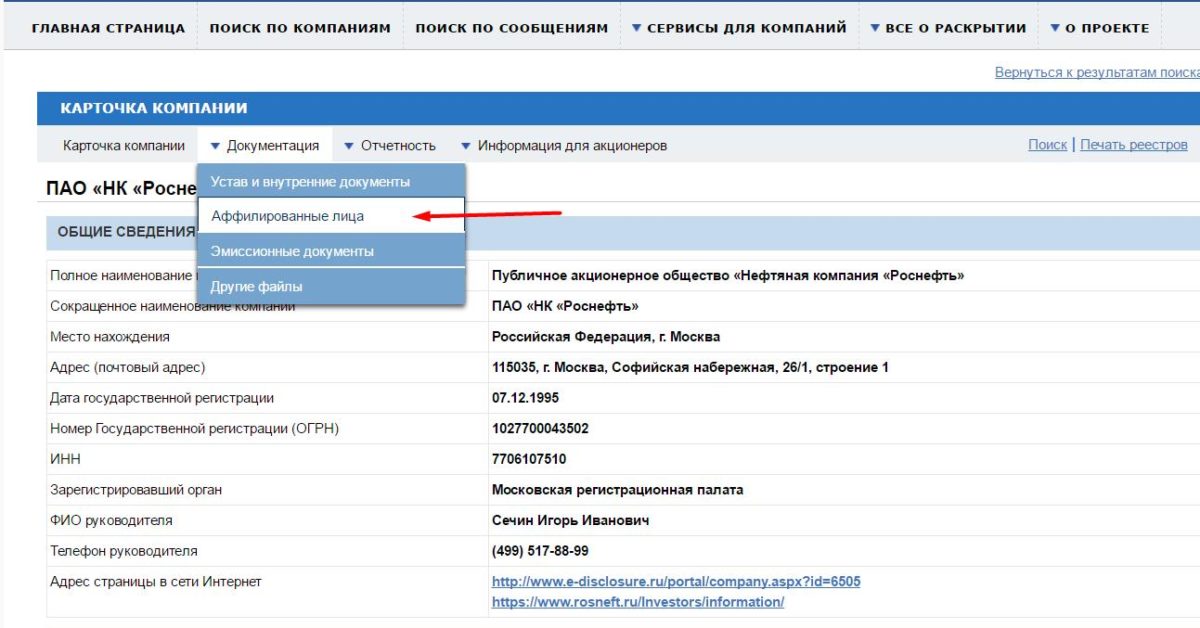The width and height of the screenshot is (1200, 628).
Task: Click the ФИО руководителя label
Action: [111, 521]
